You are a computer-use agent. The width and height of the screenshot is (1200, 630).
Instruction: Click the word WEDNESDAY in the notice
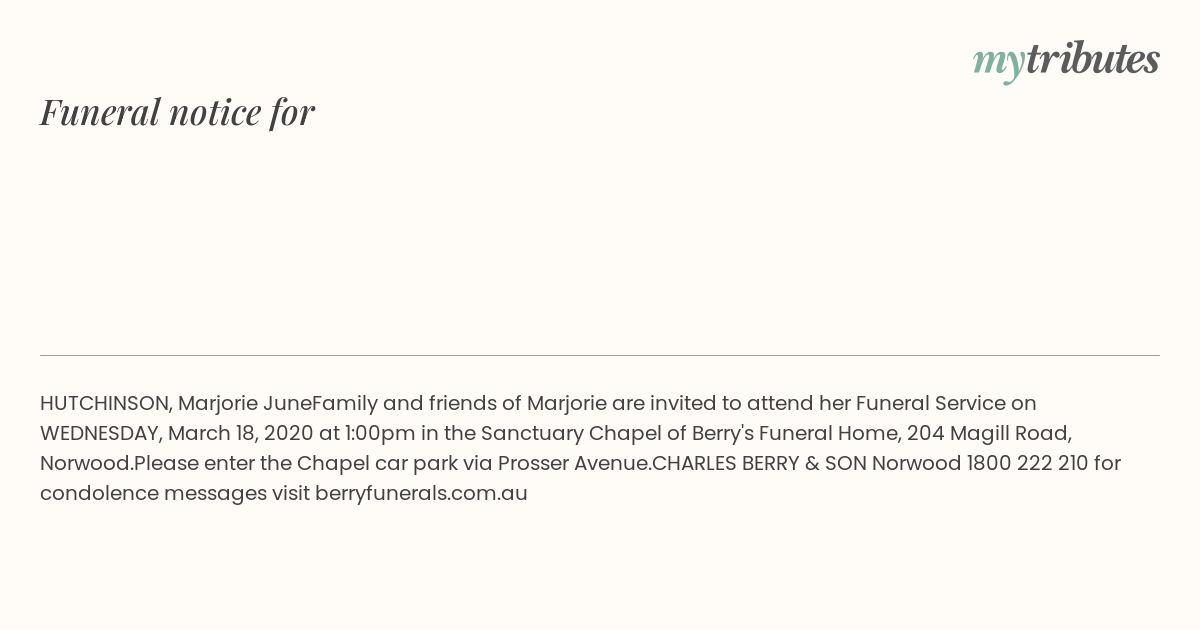(100, 433)
